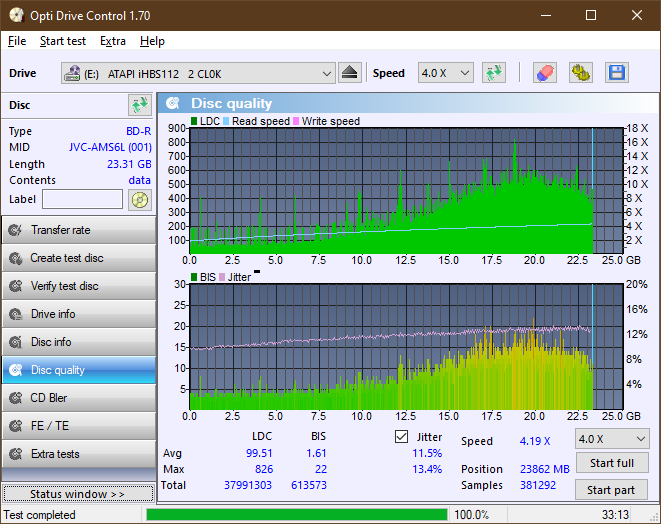Open the Drive info label
Image resolution: width=661 pixels, height=524 pixels.
53,314
